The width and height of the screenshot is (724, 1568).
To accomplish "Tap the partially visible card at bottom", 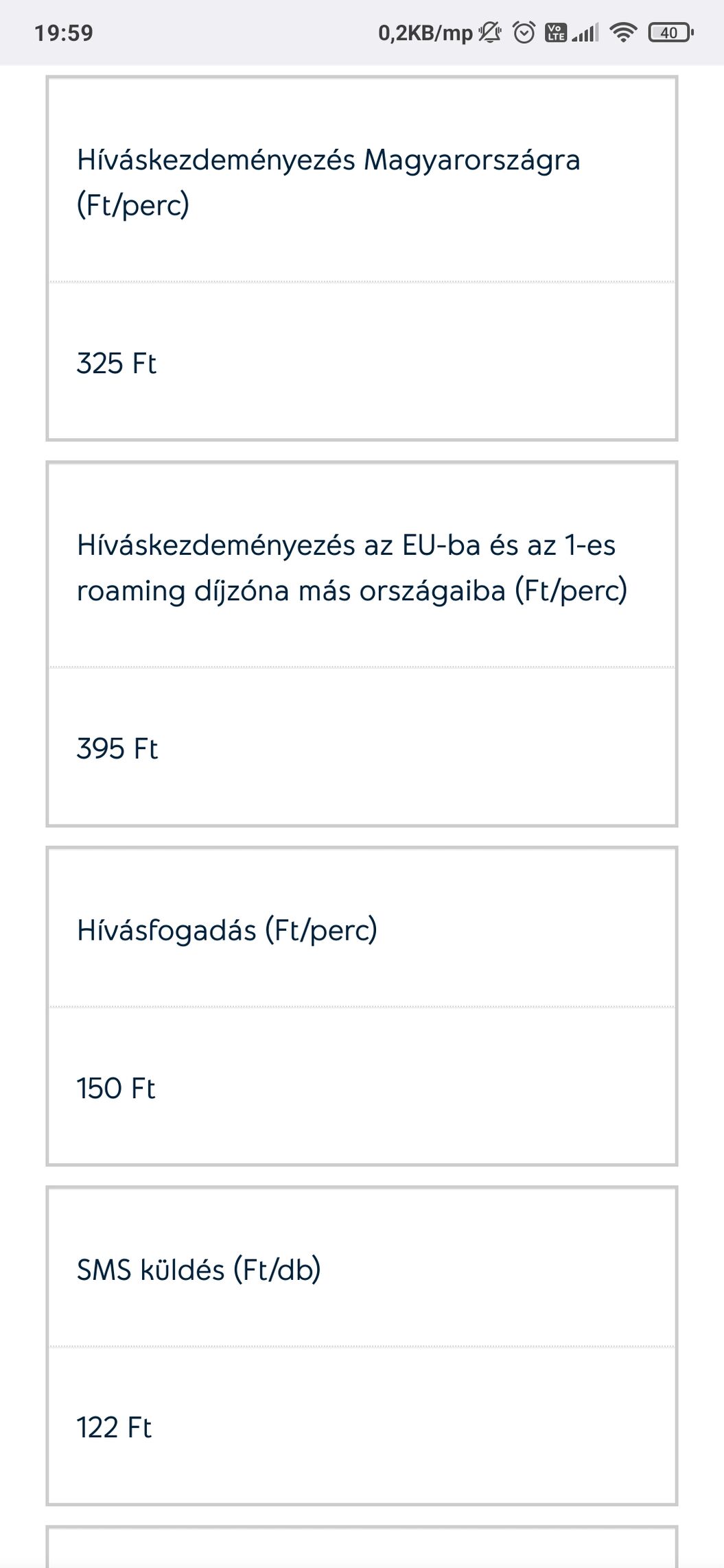I will pyautogui.click(x=362, y=1547).
